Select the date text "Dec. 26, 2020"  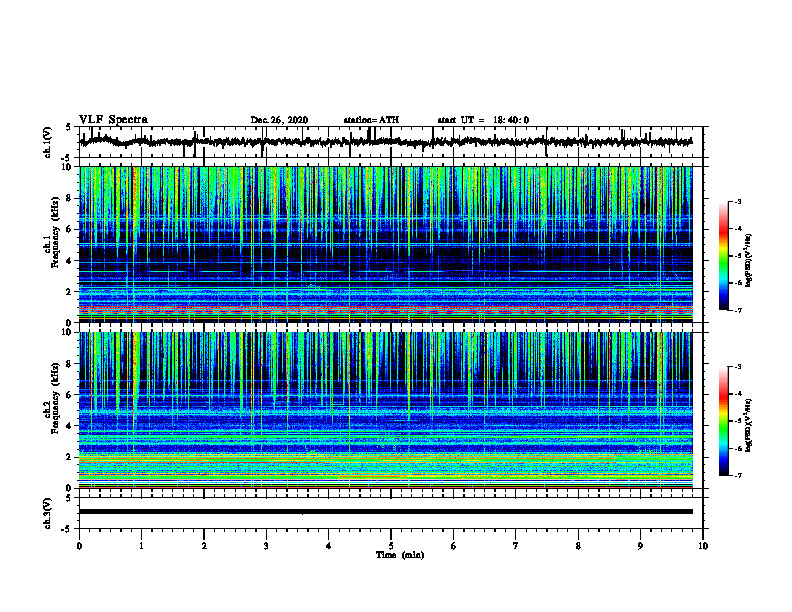click(x=279, y=120)
